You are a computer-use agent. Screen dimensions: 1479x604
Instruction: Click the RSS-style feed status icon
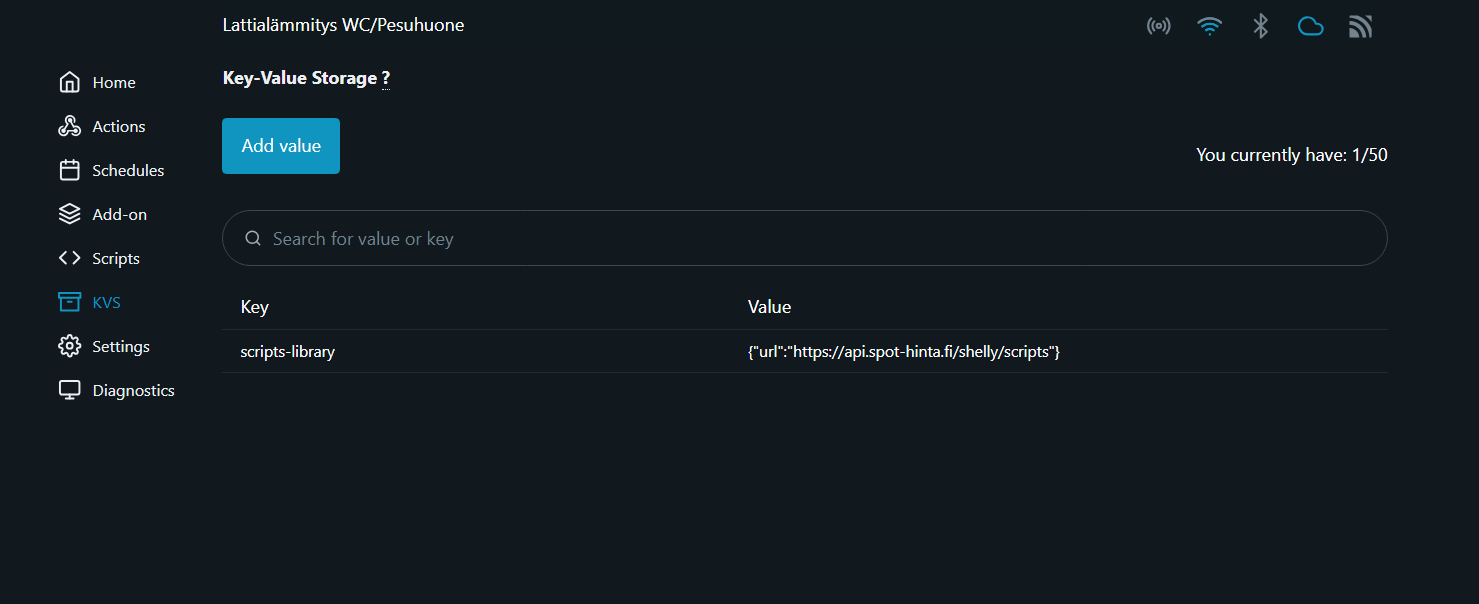[1360, 26]
